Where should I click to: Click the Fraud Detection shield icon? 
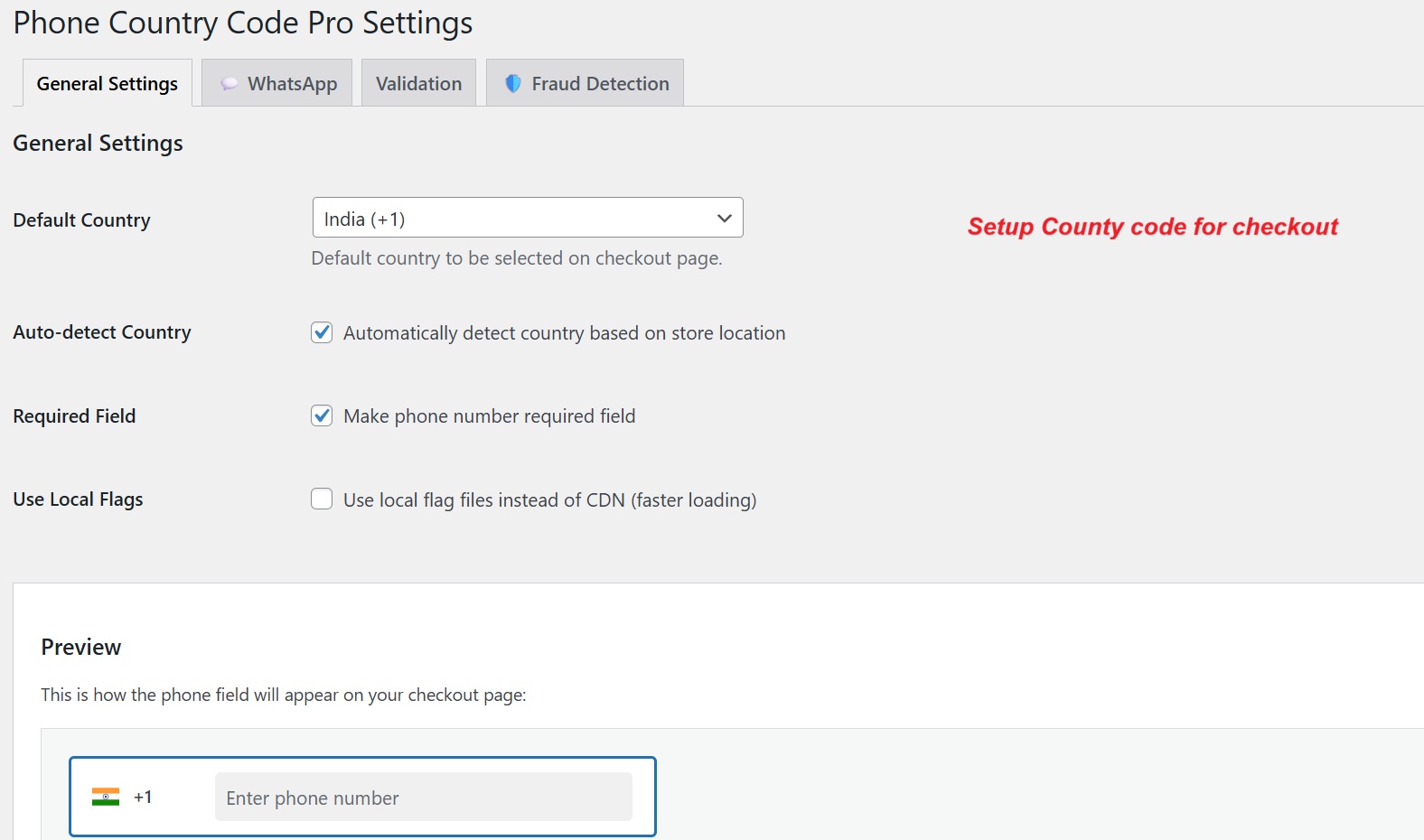point(513,83)
